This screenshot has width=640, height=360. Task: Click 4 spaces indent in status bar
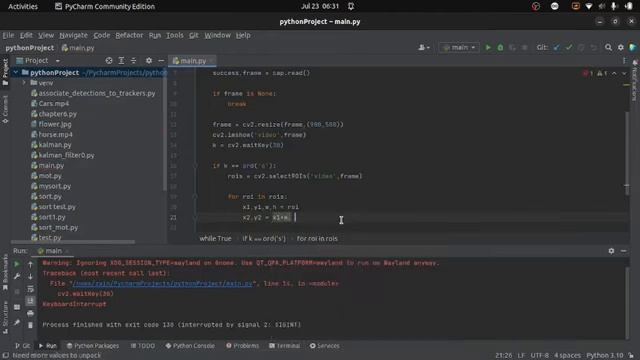[567, 356]
